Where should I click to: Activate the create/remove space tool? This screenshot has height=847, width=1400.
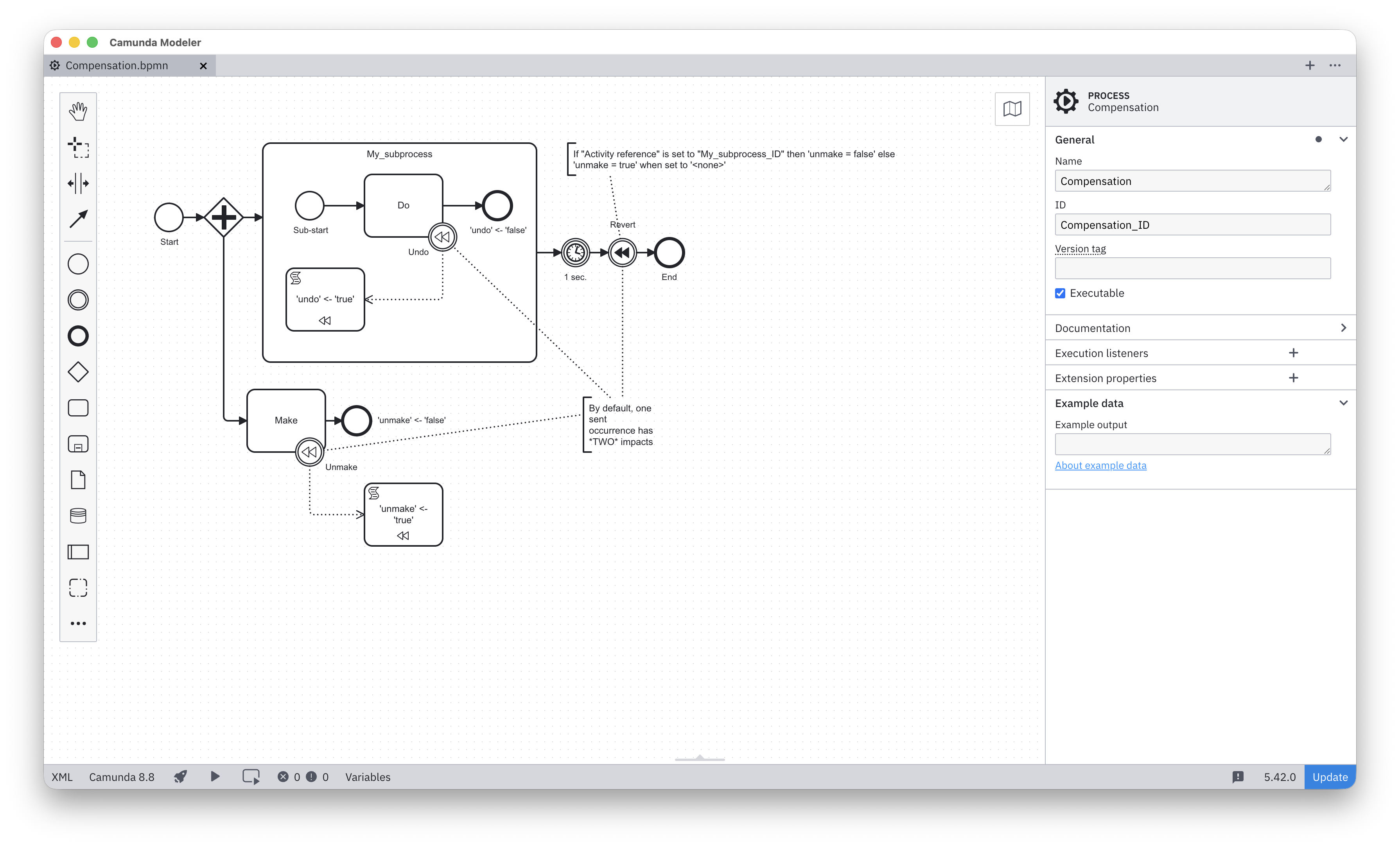pos(78,183)
